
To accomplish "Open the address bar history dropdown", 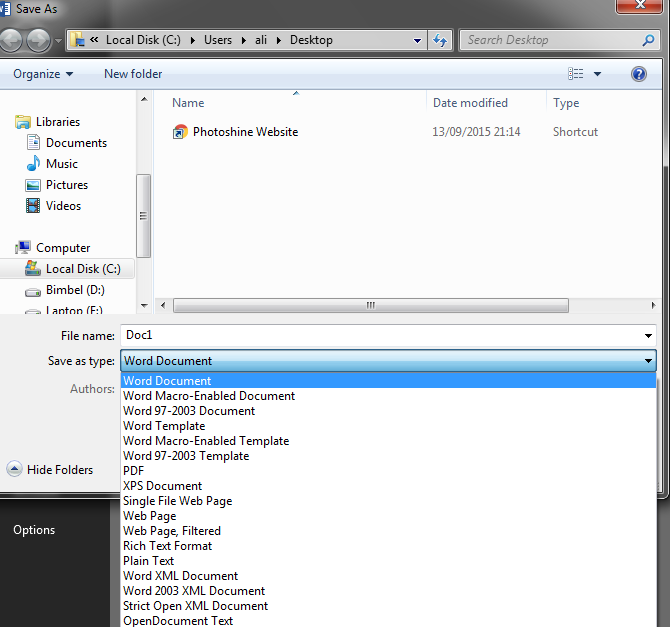I will coord(417,41).
